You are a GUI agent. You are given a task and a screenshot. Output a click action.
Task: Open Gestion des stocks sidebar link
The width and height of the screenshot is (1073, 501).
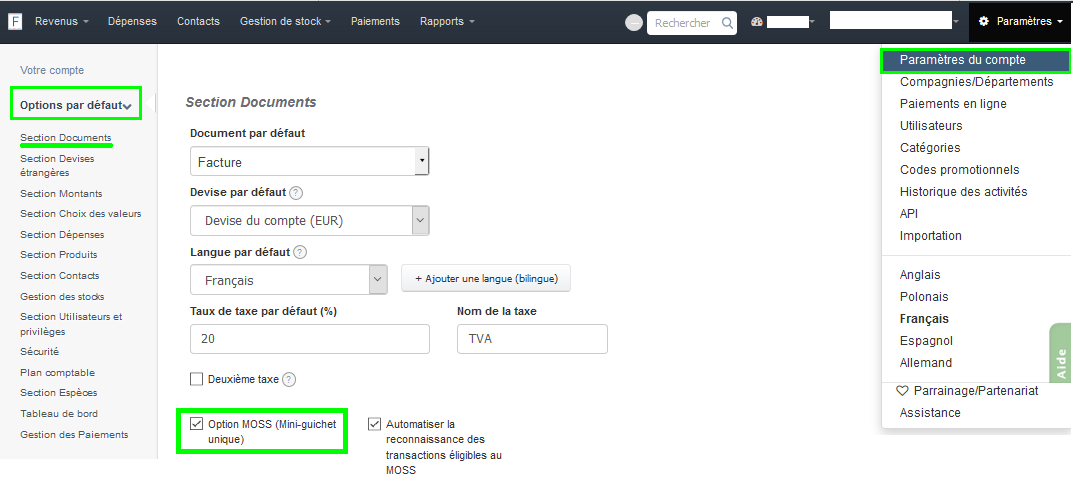coord(62,296)
